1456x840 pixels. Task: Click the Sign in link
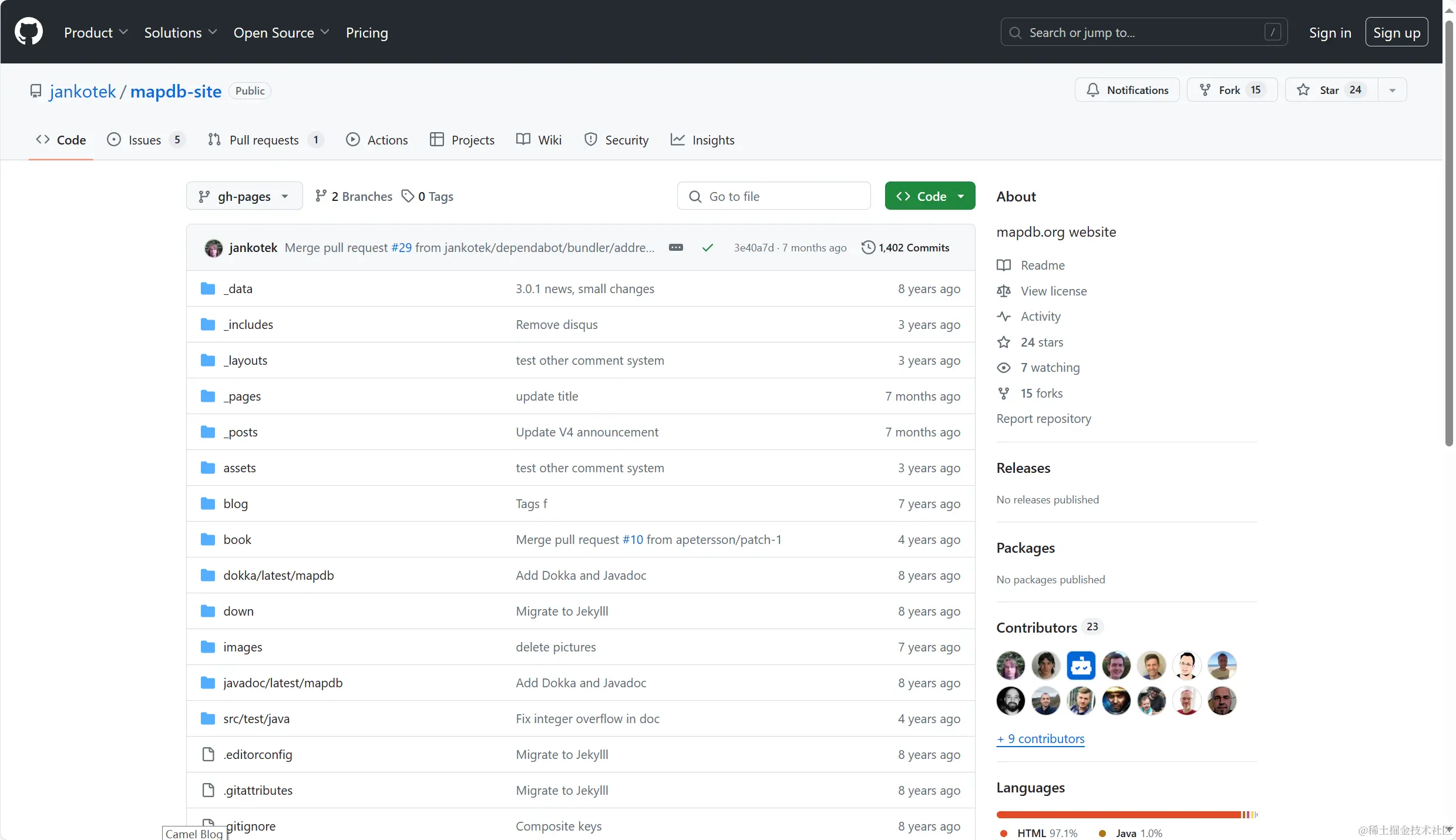pos(1330,32)
